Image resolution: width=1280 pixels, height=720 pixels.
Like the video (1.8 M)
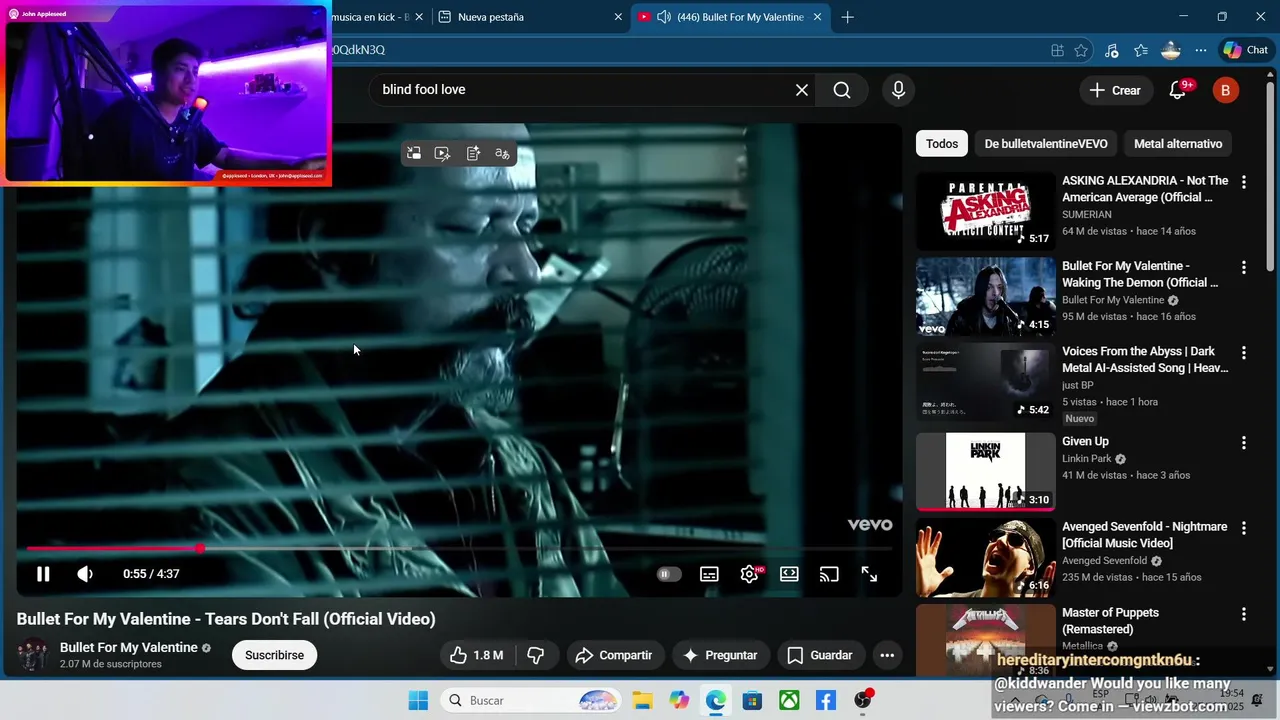click(x=476, y=655)
